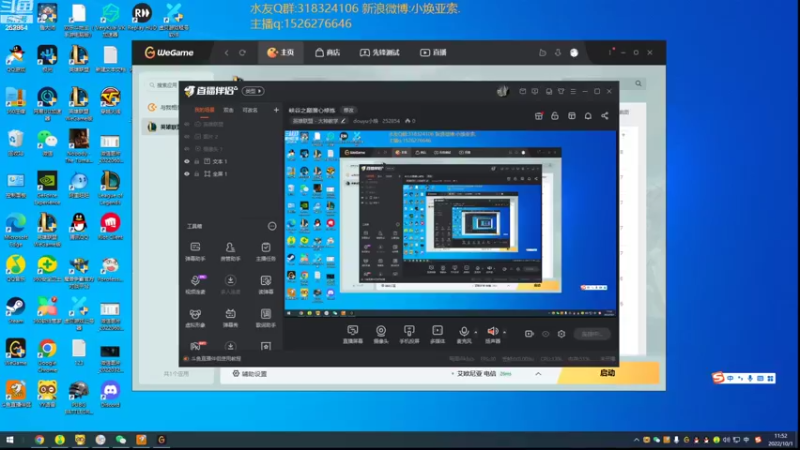Click the start streaming button in companion
The image size is (800, 450).
pyautogui.click(x=592, y=334)
